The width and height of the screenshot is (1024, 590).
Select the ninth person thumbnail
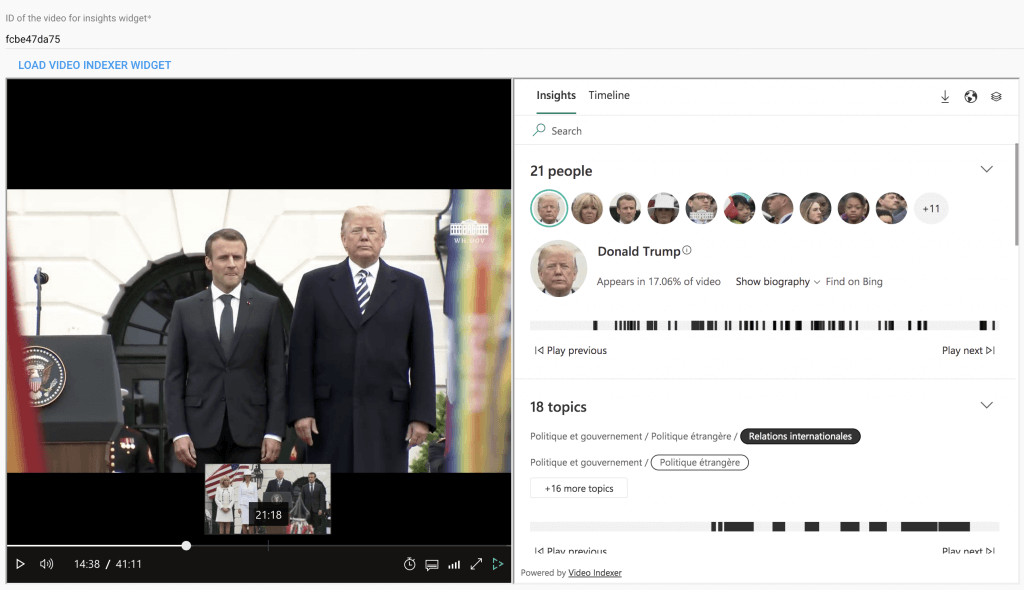coord(854,208)
